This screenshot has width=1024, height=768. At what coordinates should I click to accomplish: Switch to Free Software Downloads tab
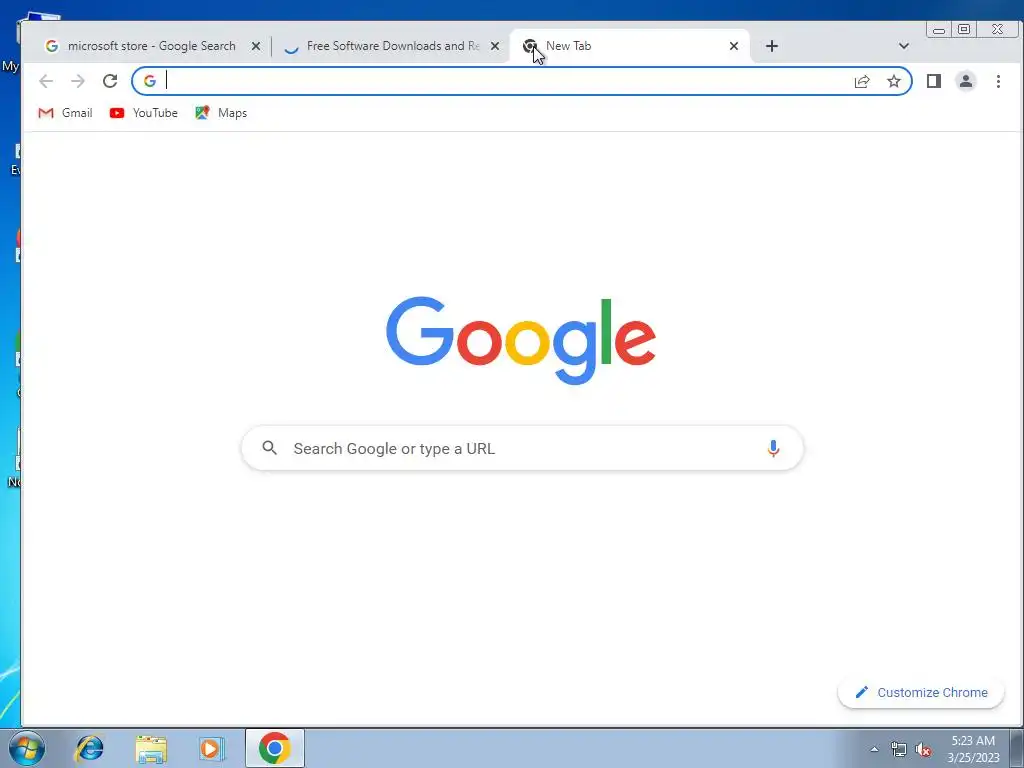391,46
